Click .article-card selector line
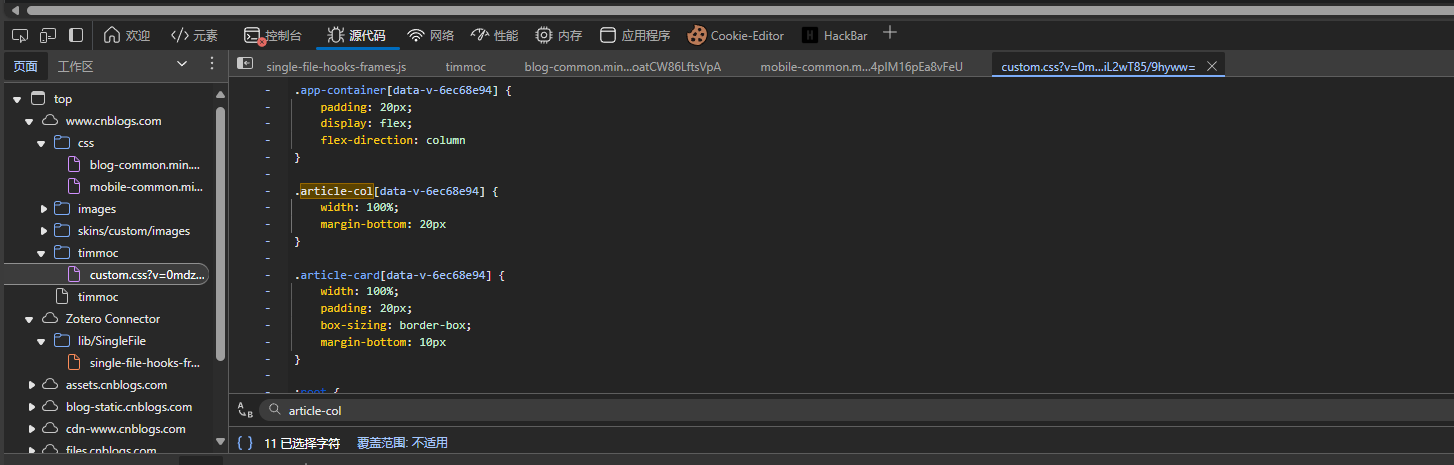The height and width of the screenshot is (465, 1454). [x=399, y=275]
